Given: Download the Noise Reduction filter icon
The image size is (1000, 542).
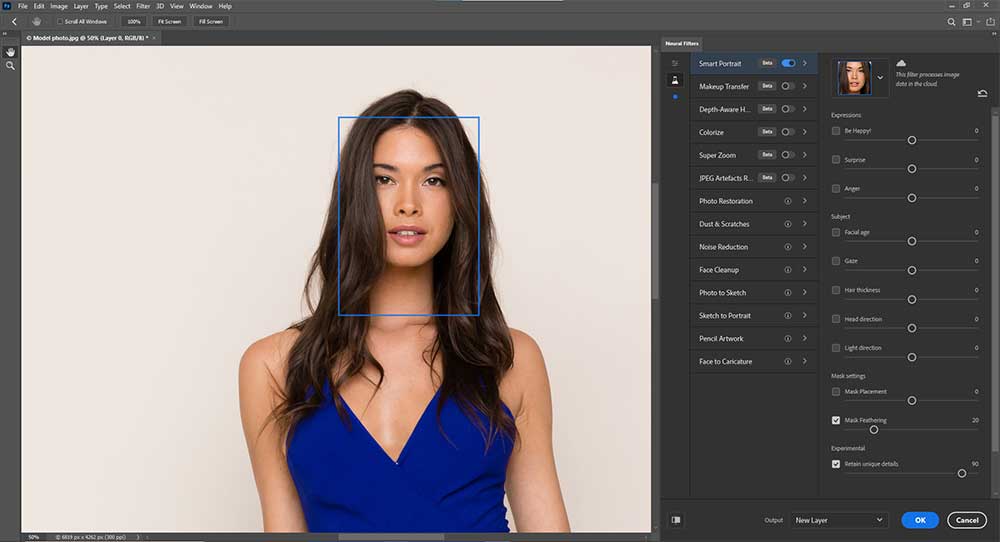Looking at the screenshot, I should pyautogui.click(x=788, y=247).
